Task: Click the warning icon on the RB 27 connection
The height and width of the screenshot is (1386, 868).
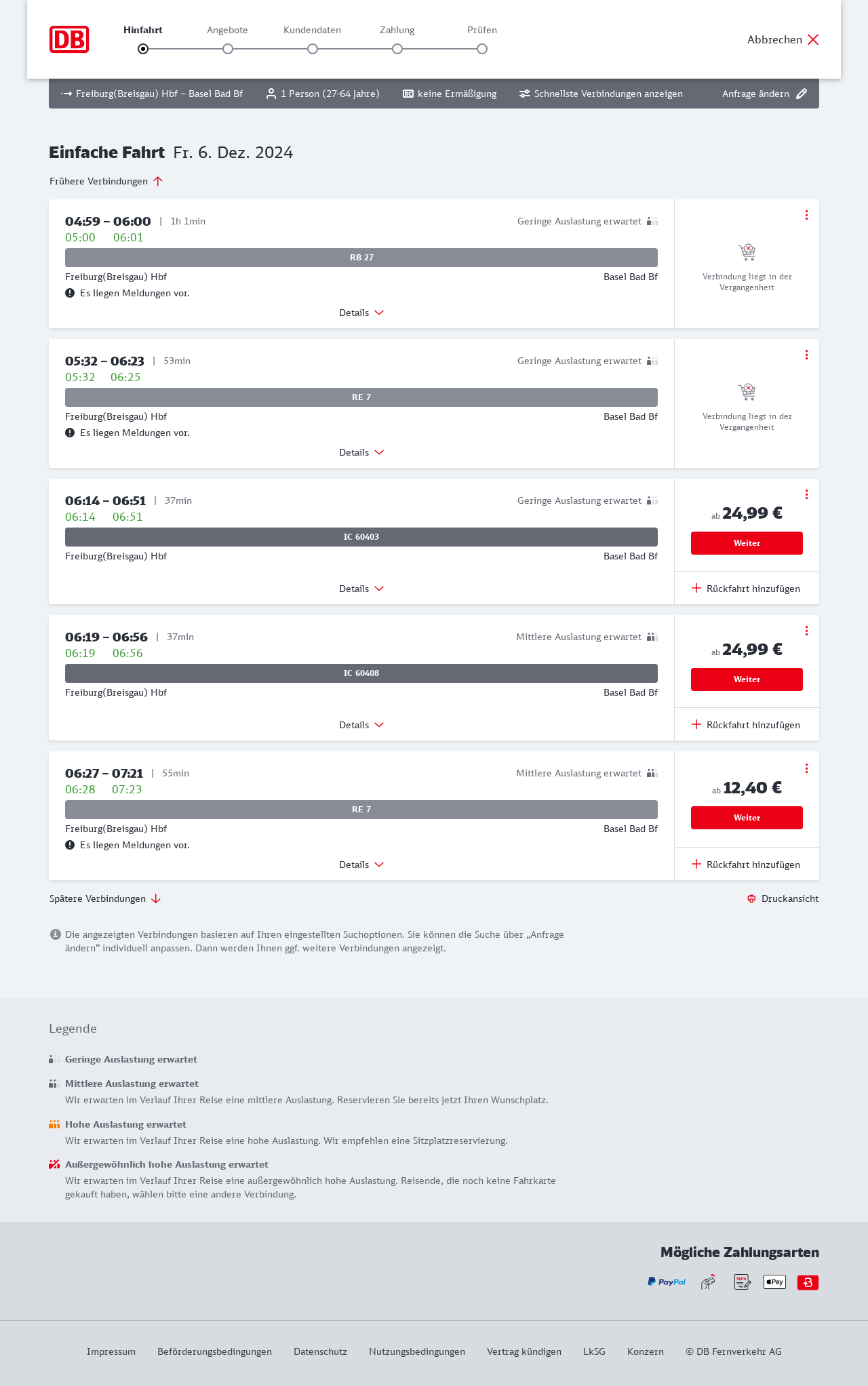Action: (x=70, y=293)
